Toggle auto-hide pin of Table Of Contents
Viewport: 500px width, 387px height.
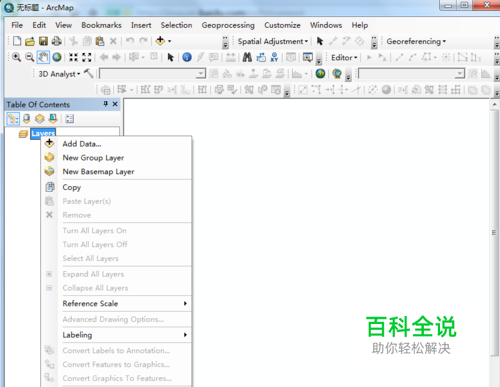(x=106, y=104)
